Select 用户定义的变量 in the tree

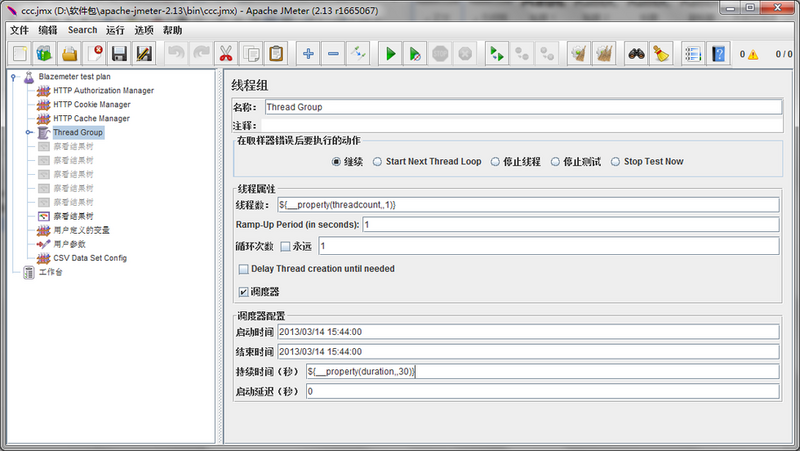[82, 230]
